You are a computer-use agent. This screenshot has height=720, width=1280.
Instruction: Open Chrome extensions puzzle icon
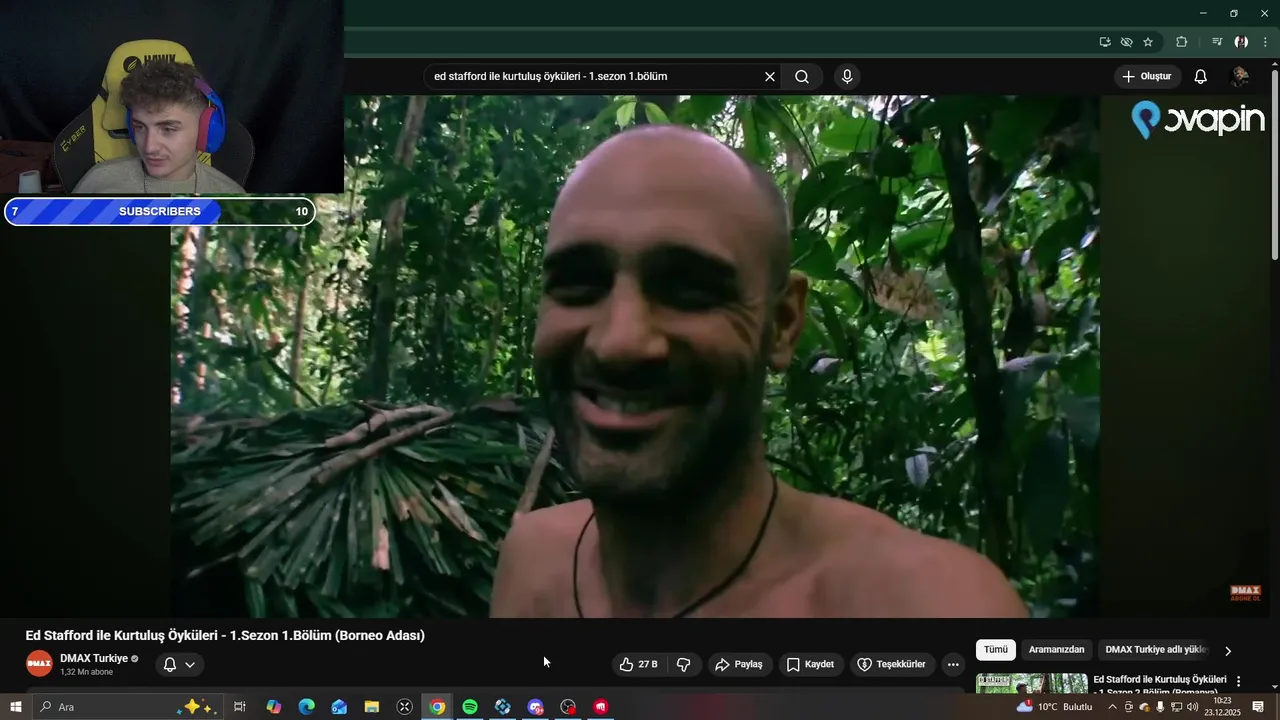(1182, 42)
